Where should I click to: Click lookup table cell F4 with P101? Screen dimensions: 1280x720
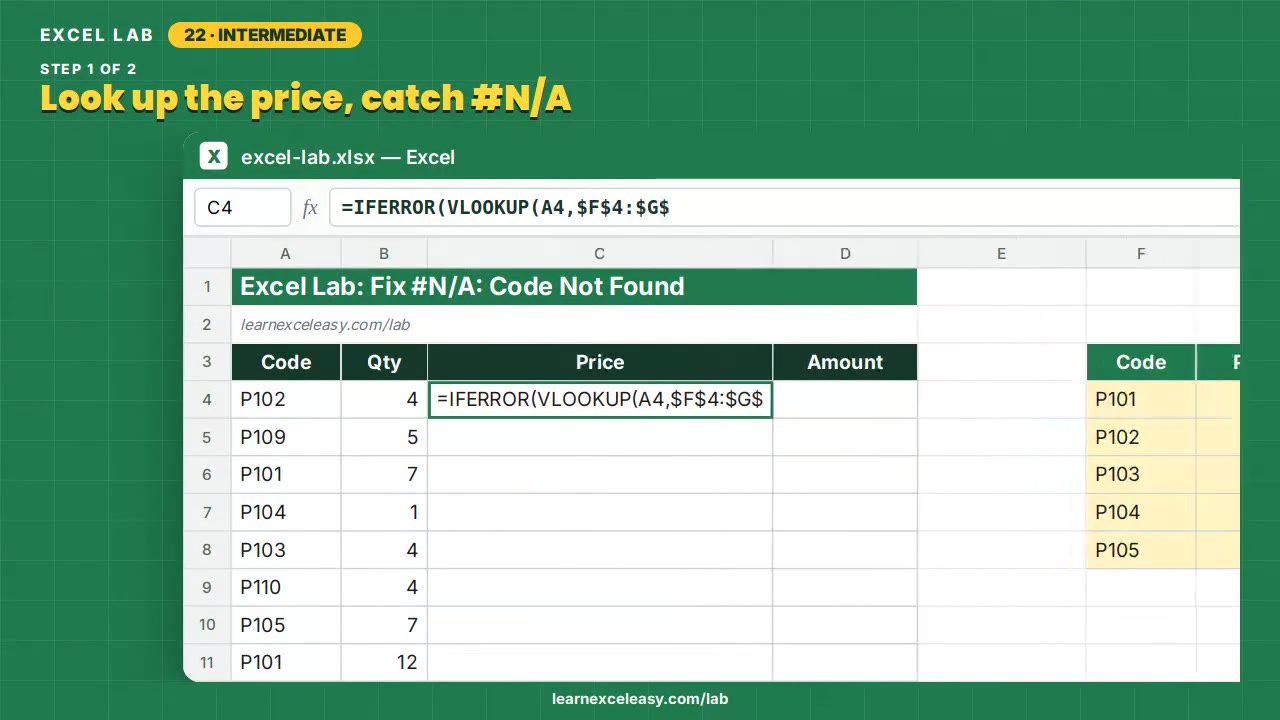(1141, 399)
